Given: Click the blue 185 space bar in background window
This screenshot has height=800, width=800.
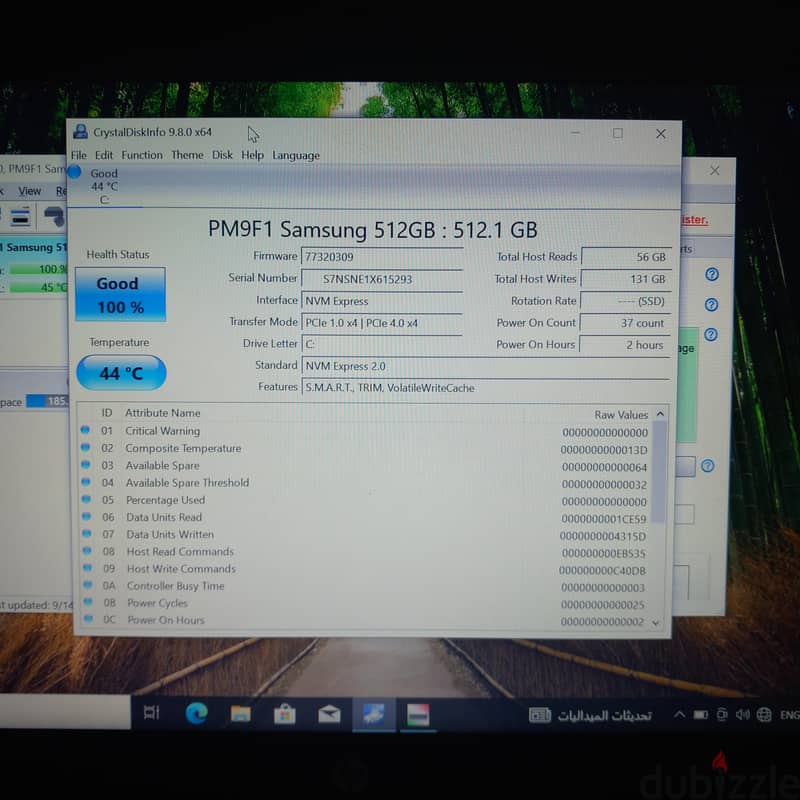Looking at the screenshot, I should pyautogui.click(x=46, y=401).
